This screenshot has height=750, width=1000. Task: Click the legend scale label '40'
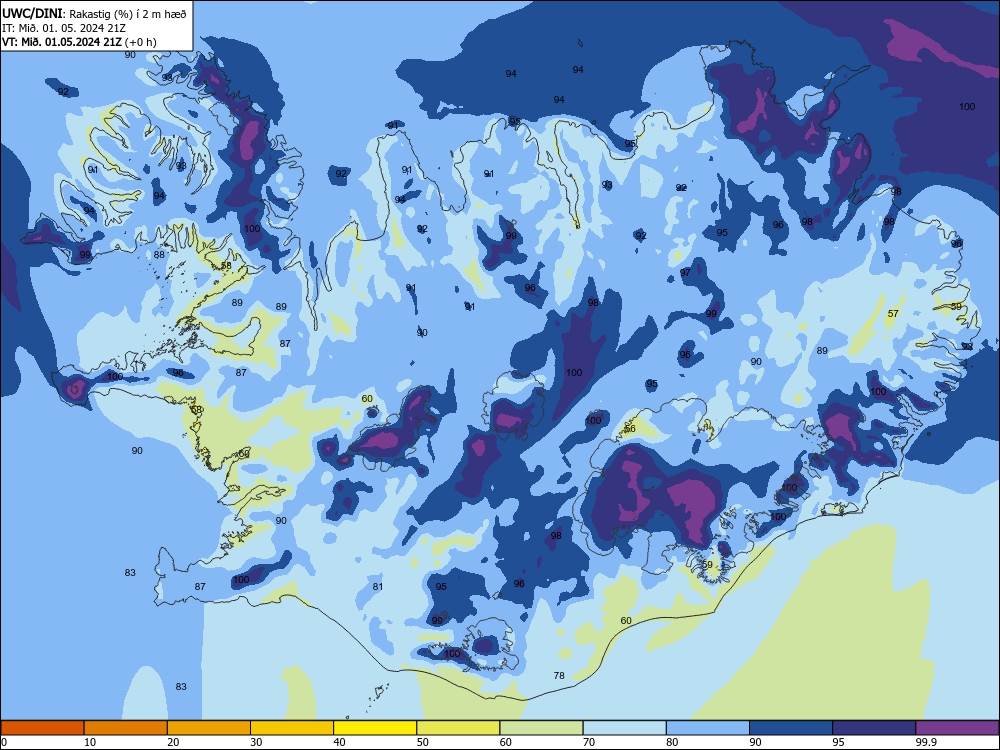[340, 742]
